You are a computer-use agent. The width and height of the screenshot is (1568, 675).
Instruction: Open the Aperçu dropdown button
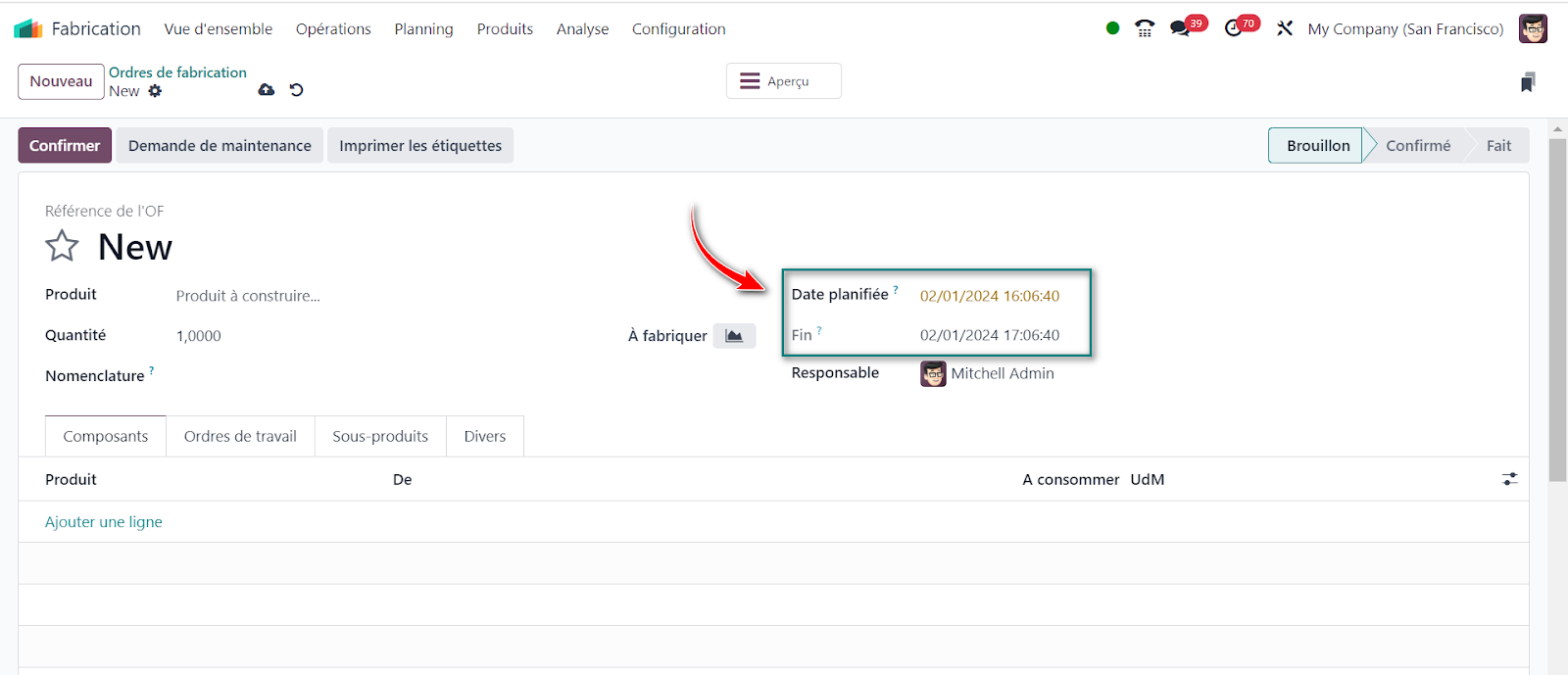(x=783, y=81)
